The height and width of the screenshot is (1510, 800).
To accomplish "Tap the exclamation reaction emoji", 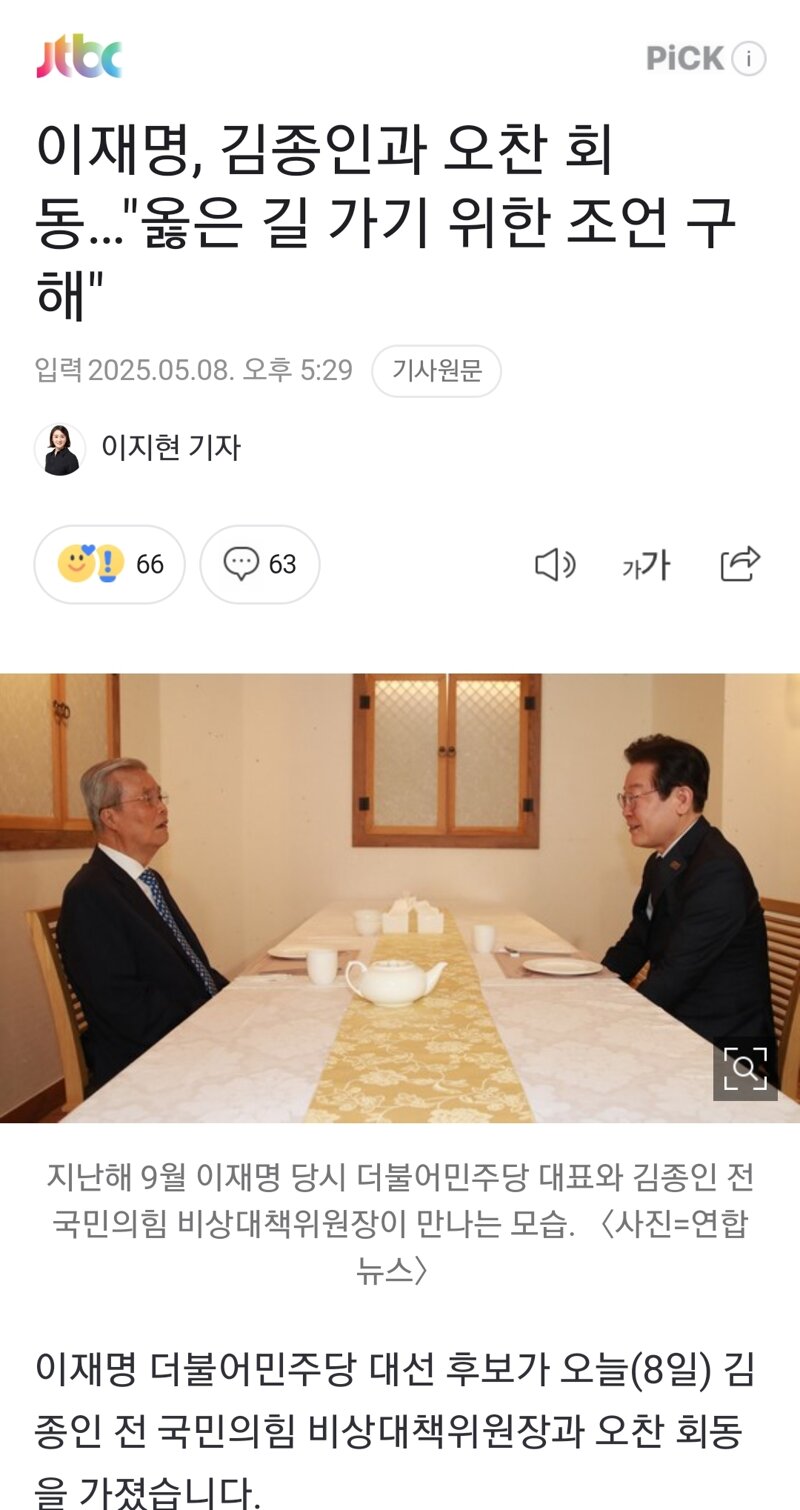I will (109, 564).
